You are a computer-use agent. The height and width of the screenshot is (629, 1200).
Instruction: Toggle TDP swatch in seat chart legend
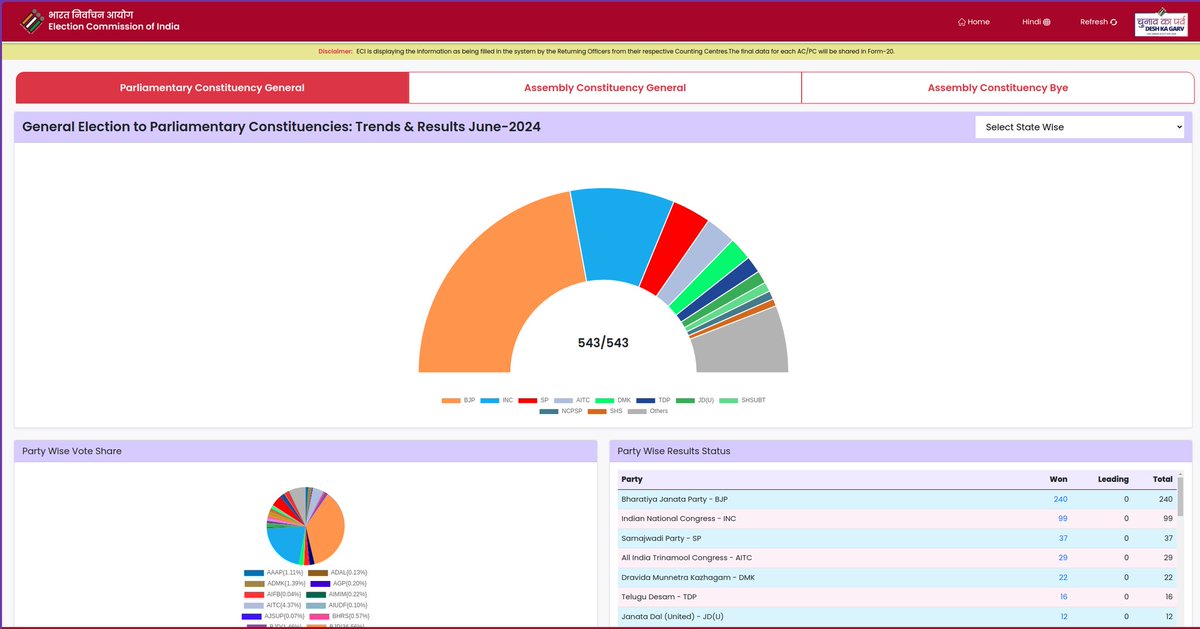coord(645,400)
